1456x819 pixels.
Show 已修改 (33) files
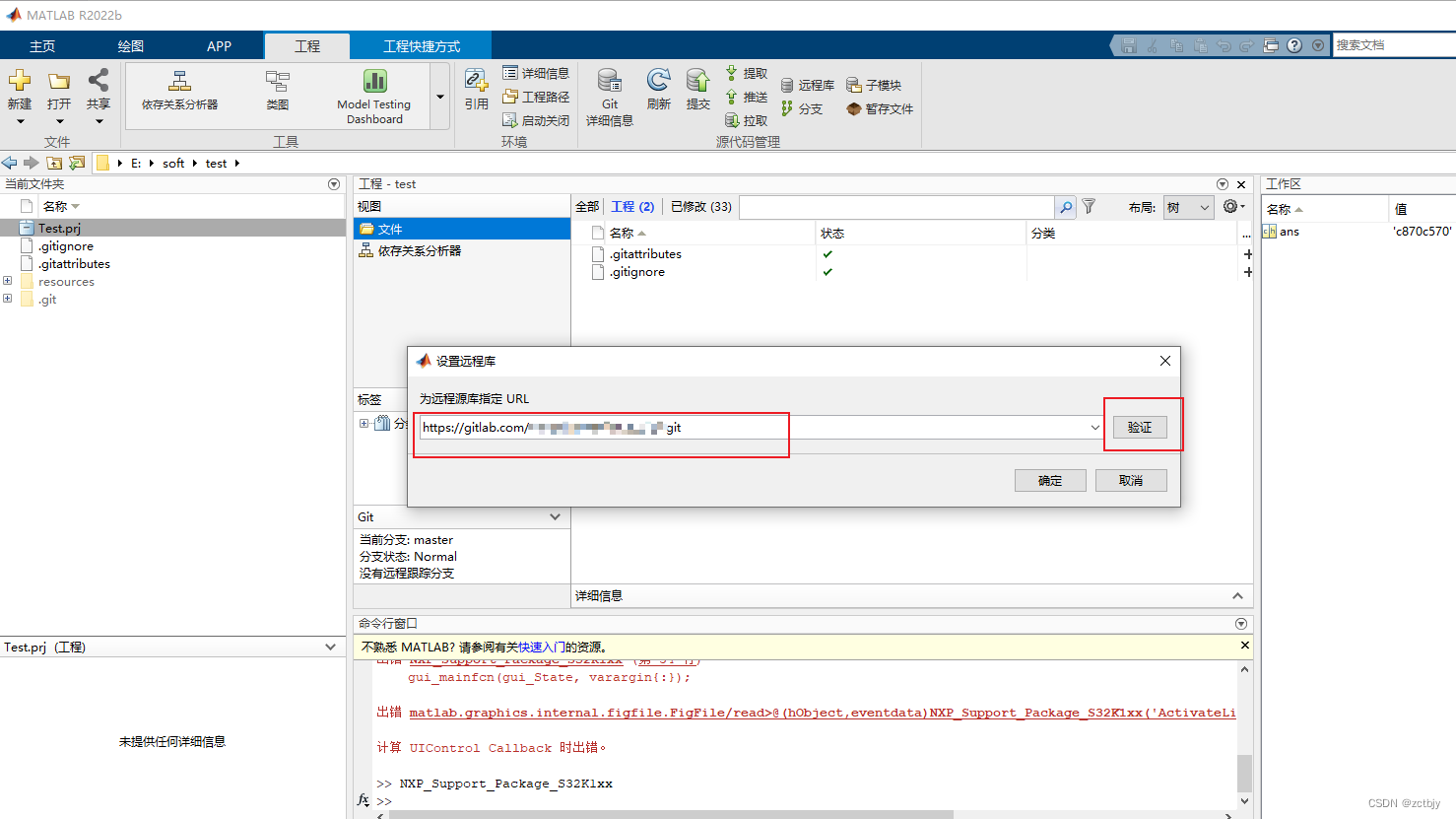pyautogui.click(x=701, y=207)
